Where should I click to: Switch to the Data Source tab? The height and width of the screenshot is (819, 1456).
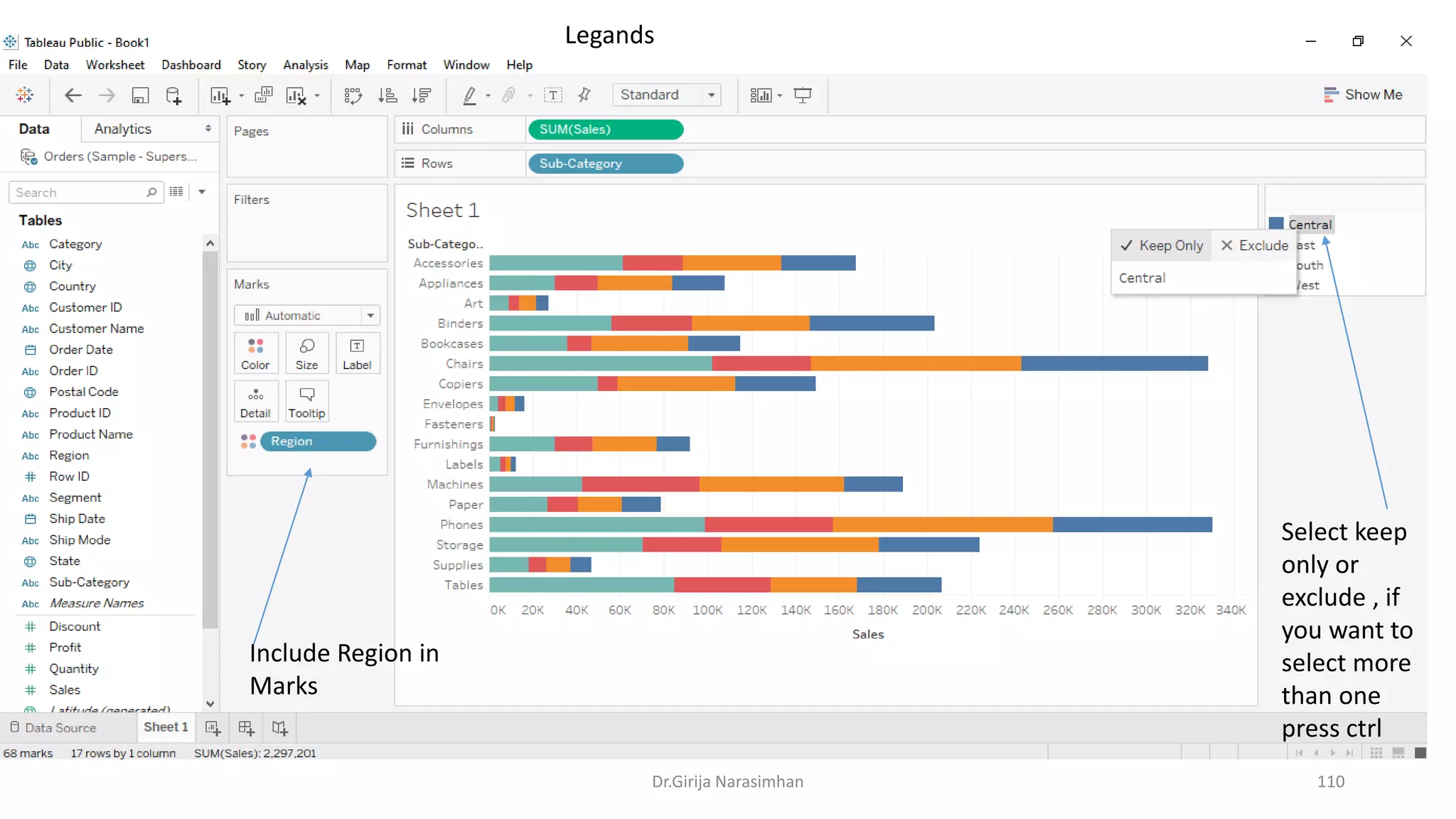53,727
